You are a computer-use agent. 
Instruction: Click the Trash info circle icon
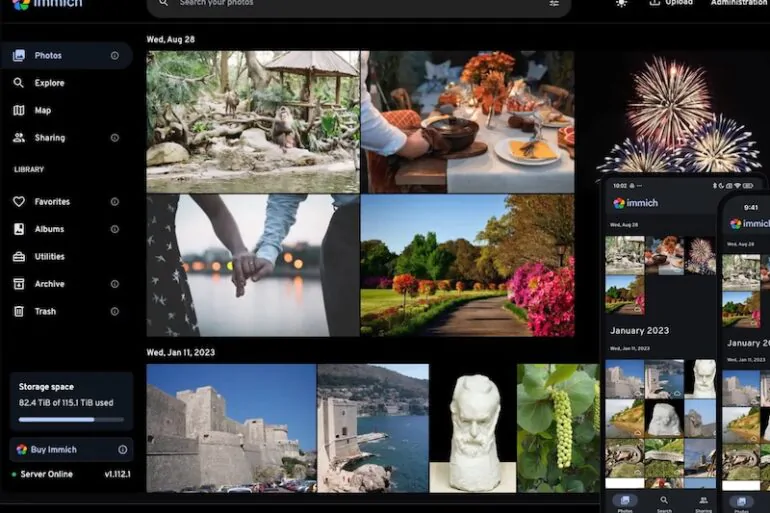(114, 312)
